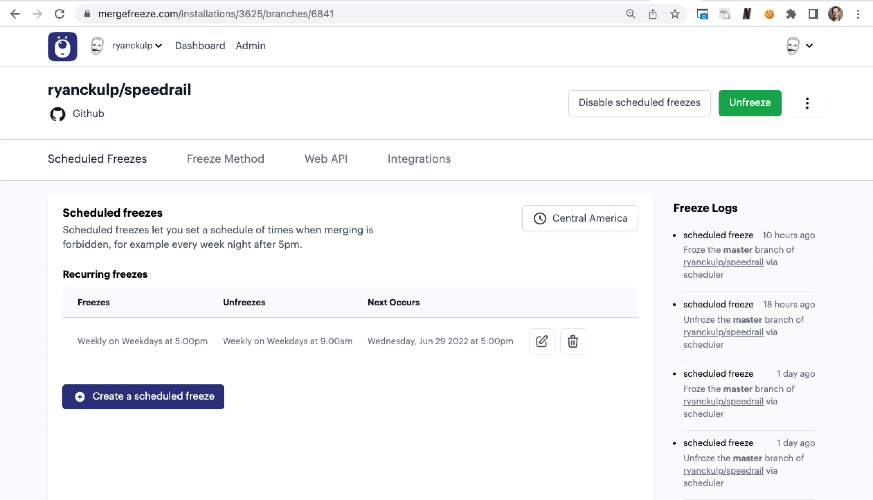This screenshot has height=500, width=873.
Task: Bookmark this page with the star icon
Action: pyautogui.click(x=675, y=14)
